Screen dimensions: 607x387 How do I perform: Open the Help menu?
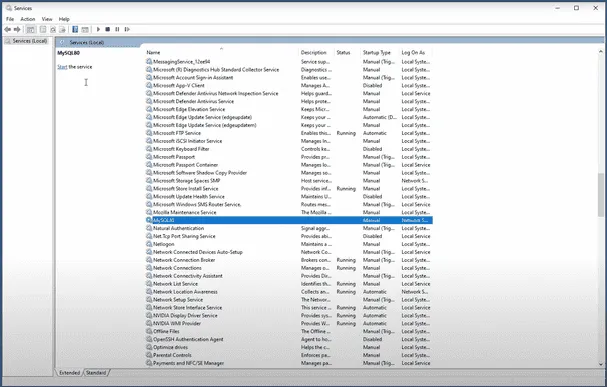[64, 19]
